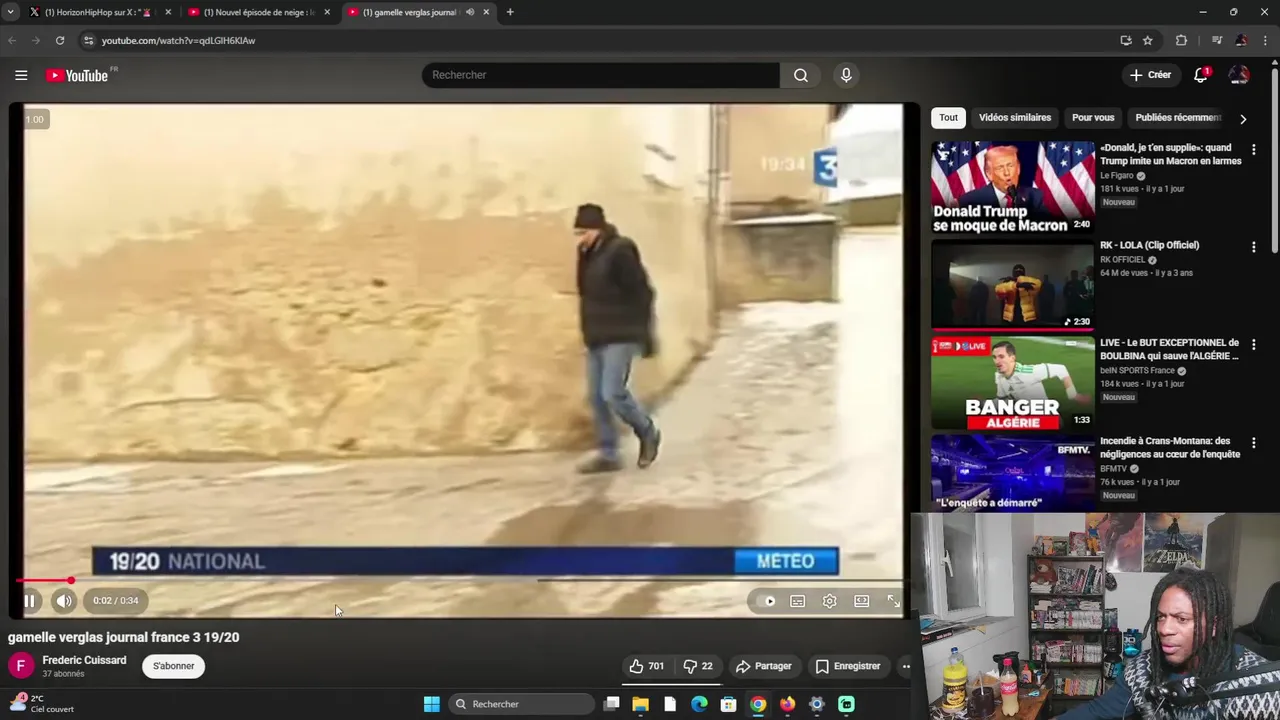The width and height of the screenshot is (1280, 720).
Task: Select Publiées récemment filter chip
Action: [1178, 118]
